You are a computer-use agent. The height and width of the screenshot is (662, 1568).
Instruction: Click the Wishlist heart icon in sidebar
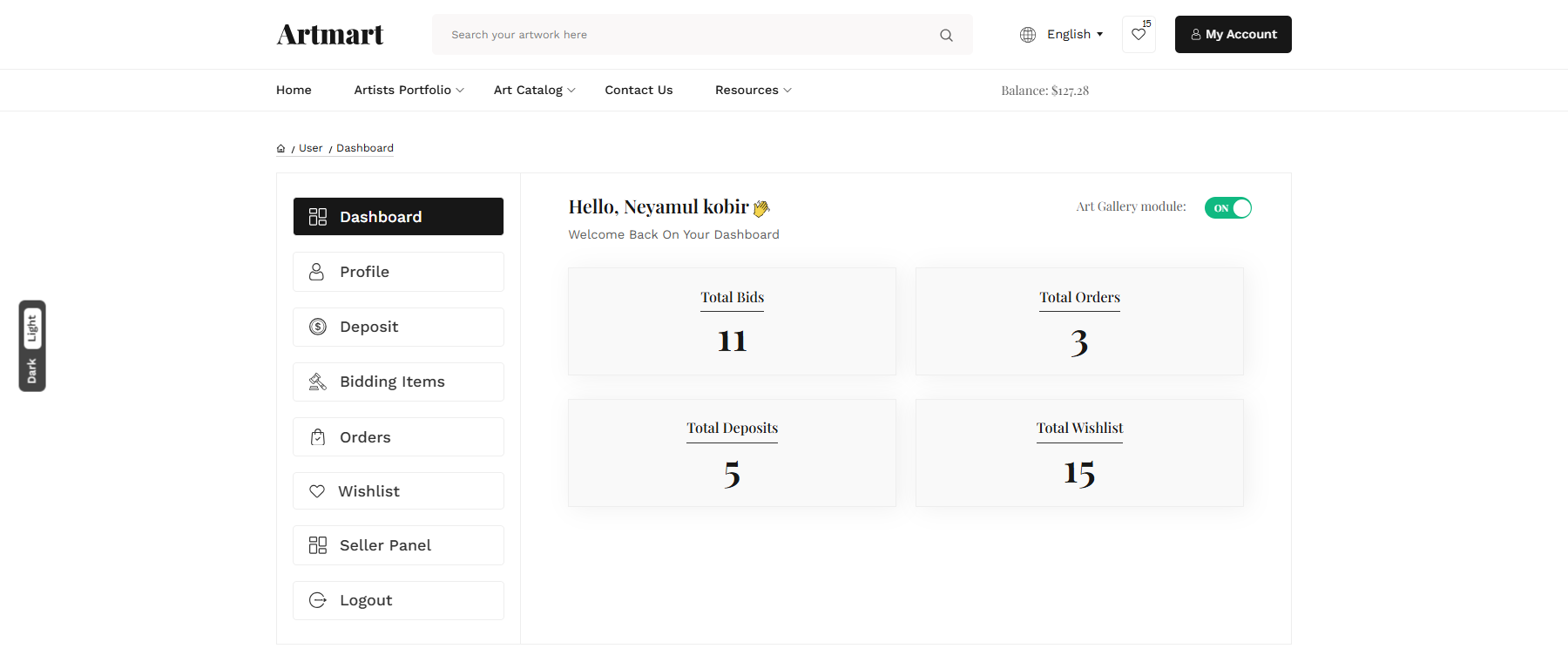(x=317, y=491)
